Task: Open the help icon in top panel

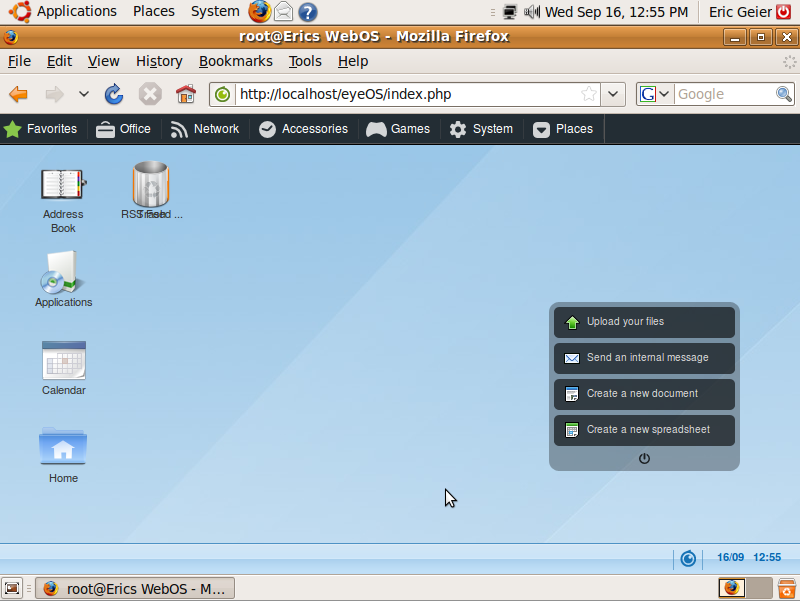Action: coord(308,12)
